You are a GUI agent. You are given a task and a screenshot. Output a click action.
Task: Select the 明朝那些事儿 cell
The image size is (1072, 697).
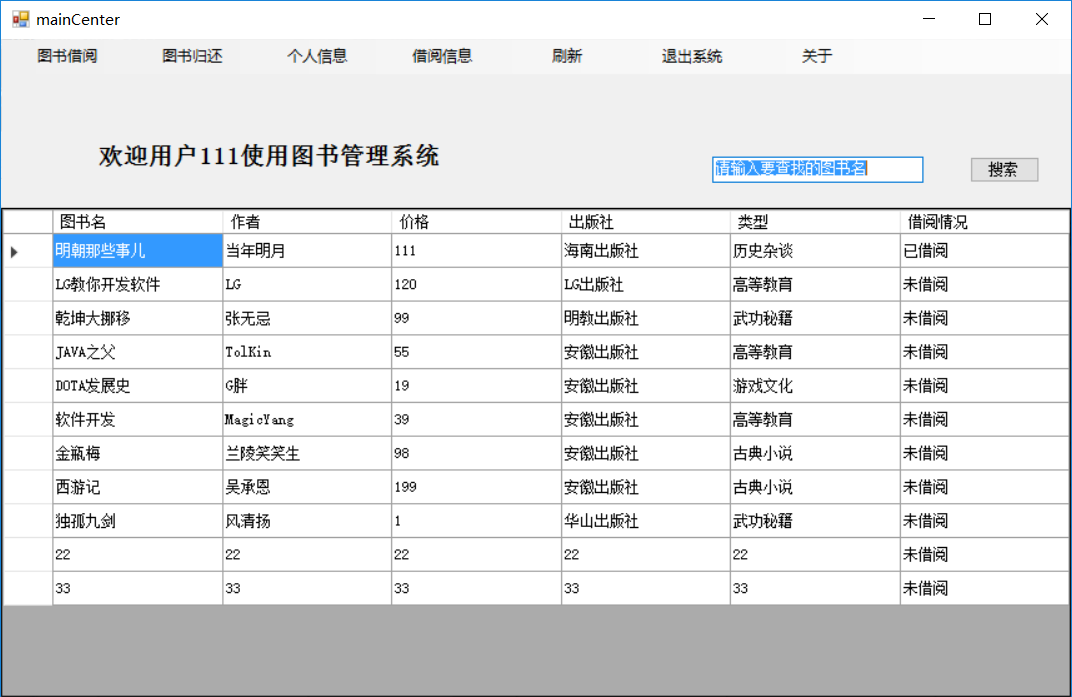pos(137,251)
